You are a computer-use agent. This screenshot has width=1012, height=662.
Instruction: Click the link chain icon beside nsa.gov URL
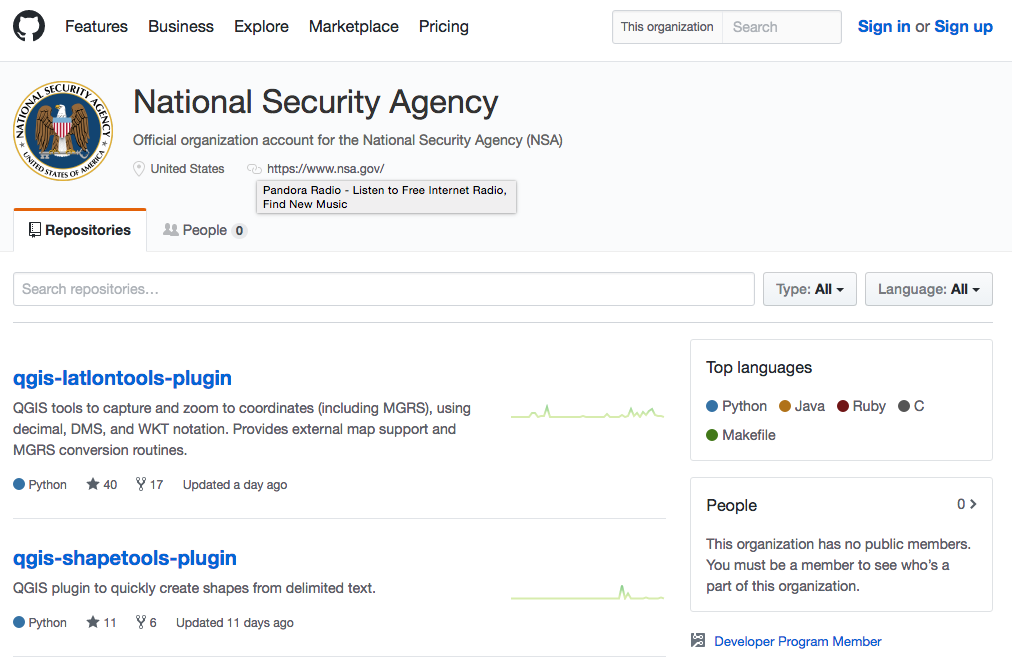[x=254, y=169]
